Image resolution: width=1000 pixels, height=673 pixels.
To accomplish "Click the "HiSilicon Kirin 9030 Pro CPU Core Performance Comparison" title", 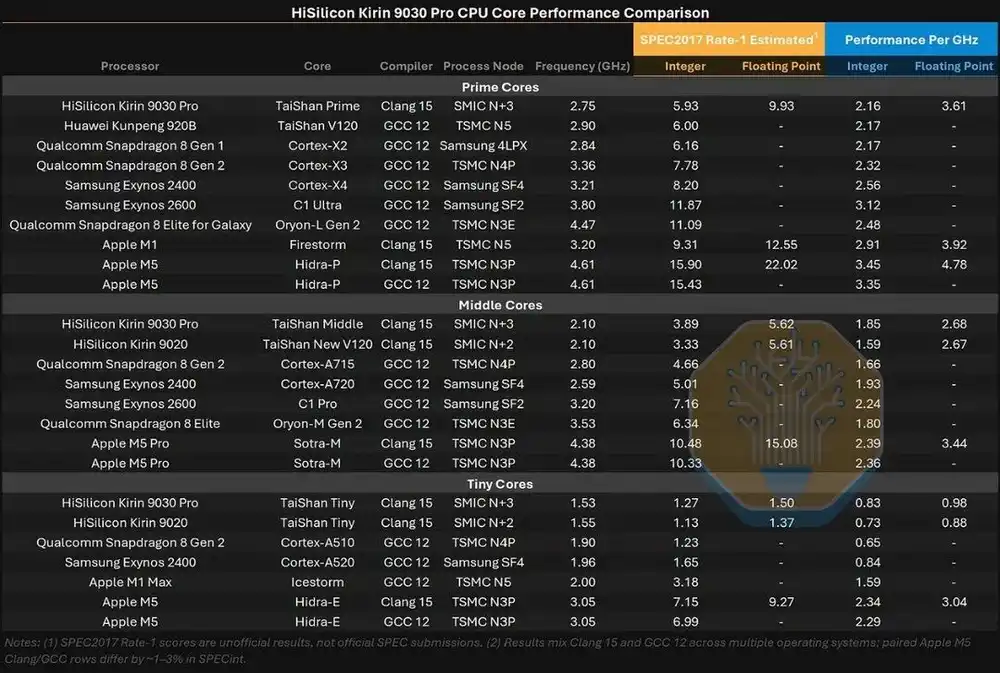I will tap(500, 13).
